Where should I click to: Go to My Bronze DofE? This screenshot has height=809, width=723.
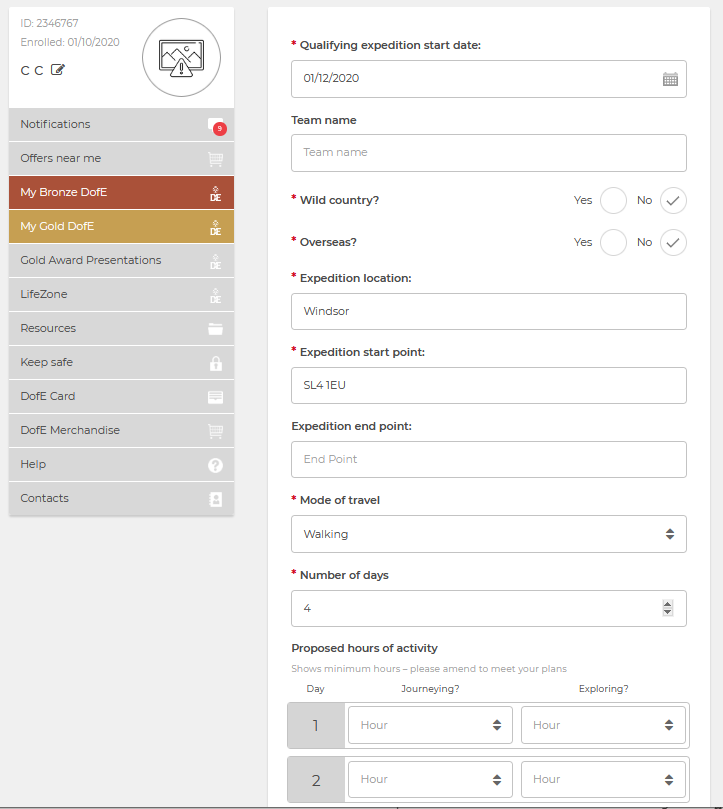tap(121, 192)
